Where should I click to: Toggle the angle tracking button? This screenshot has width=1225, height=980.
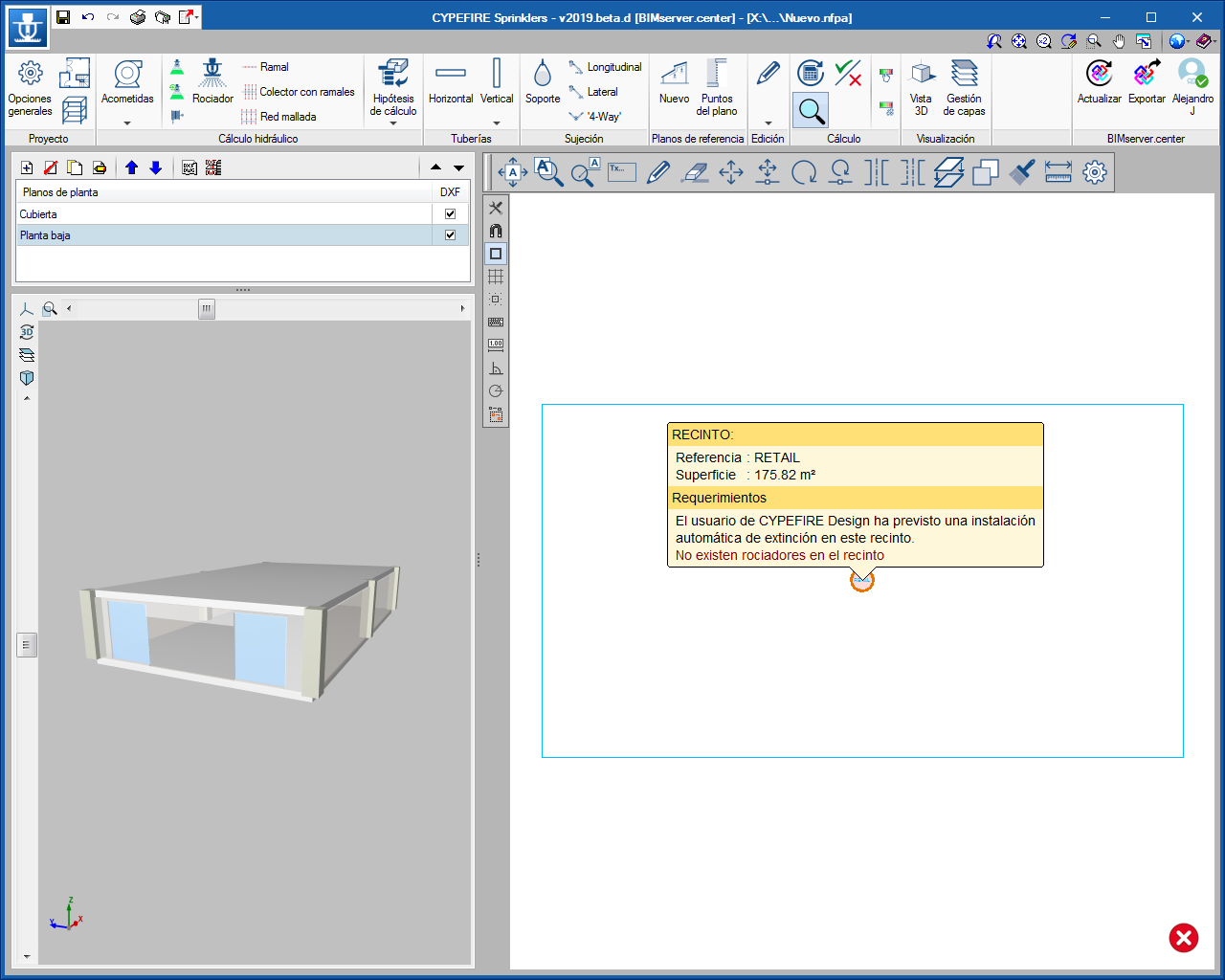(x=496, y=368)
